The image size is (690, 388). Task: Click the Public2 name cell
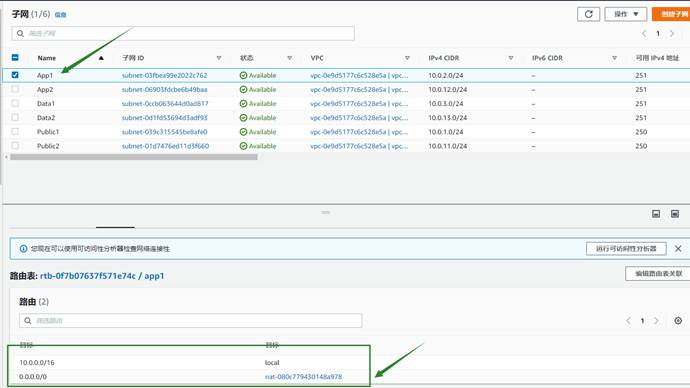coord(48,146)
